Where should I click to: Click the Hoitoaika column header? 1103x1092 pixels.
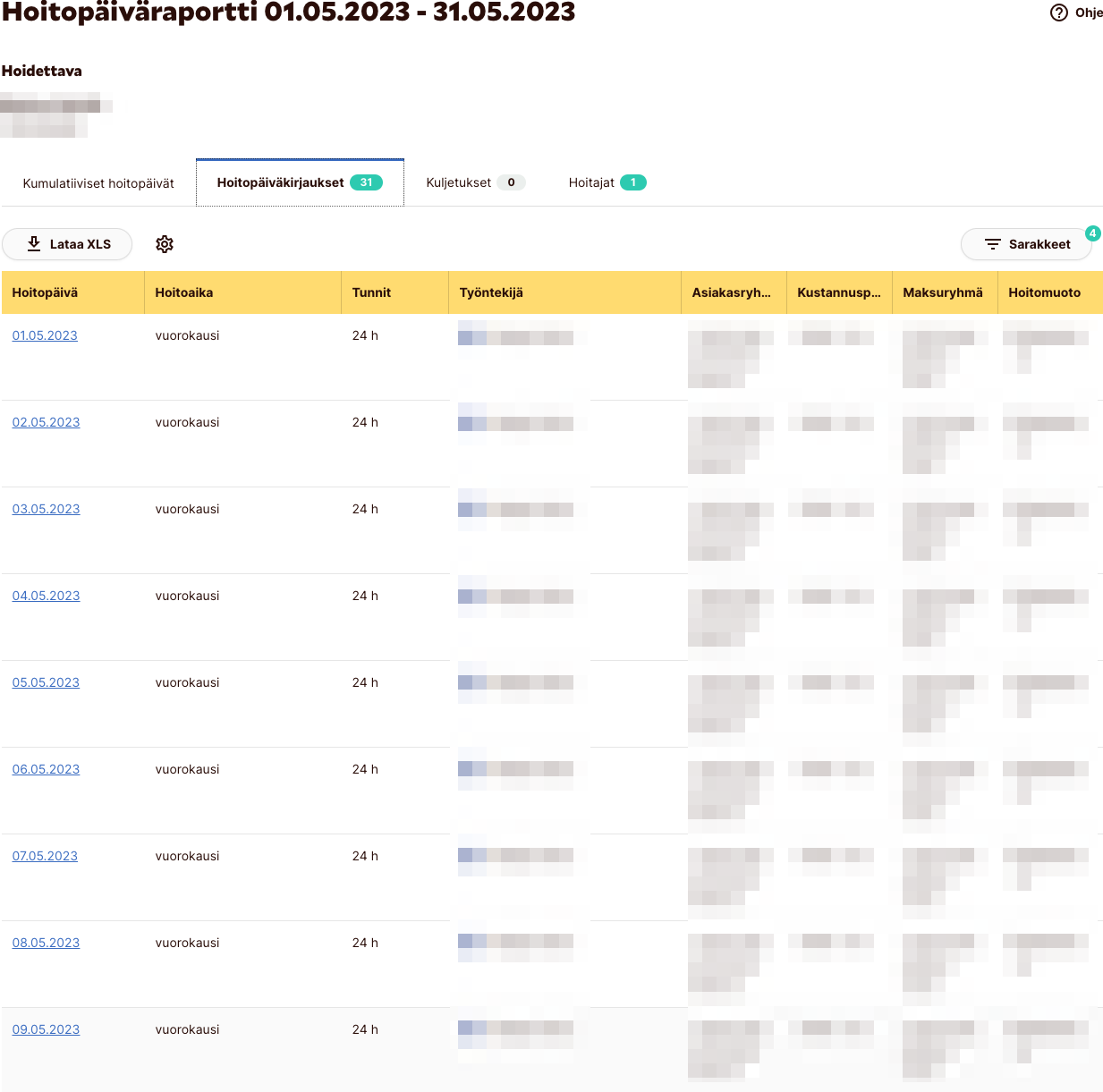tap(242, 292)
